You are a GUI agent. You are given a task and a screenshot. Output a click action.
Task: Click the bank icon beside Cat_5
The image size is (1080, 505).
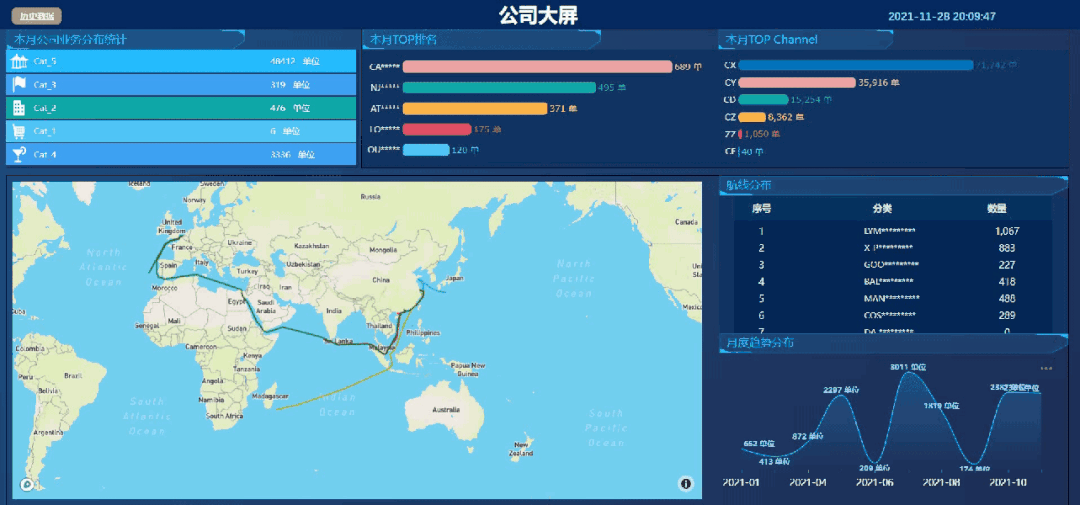click(x=19, y=62)
